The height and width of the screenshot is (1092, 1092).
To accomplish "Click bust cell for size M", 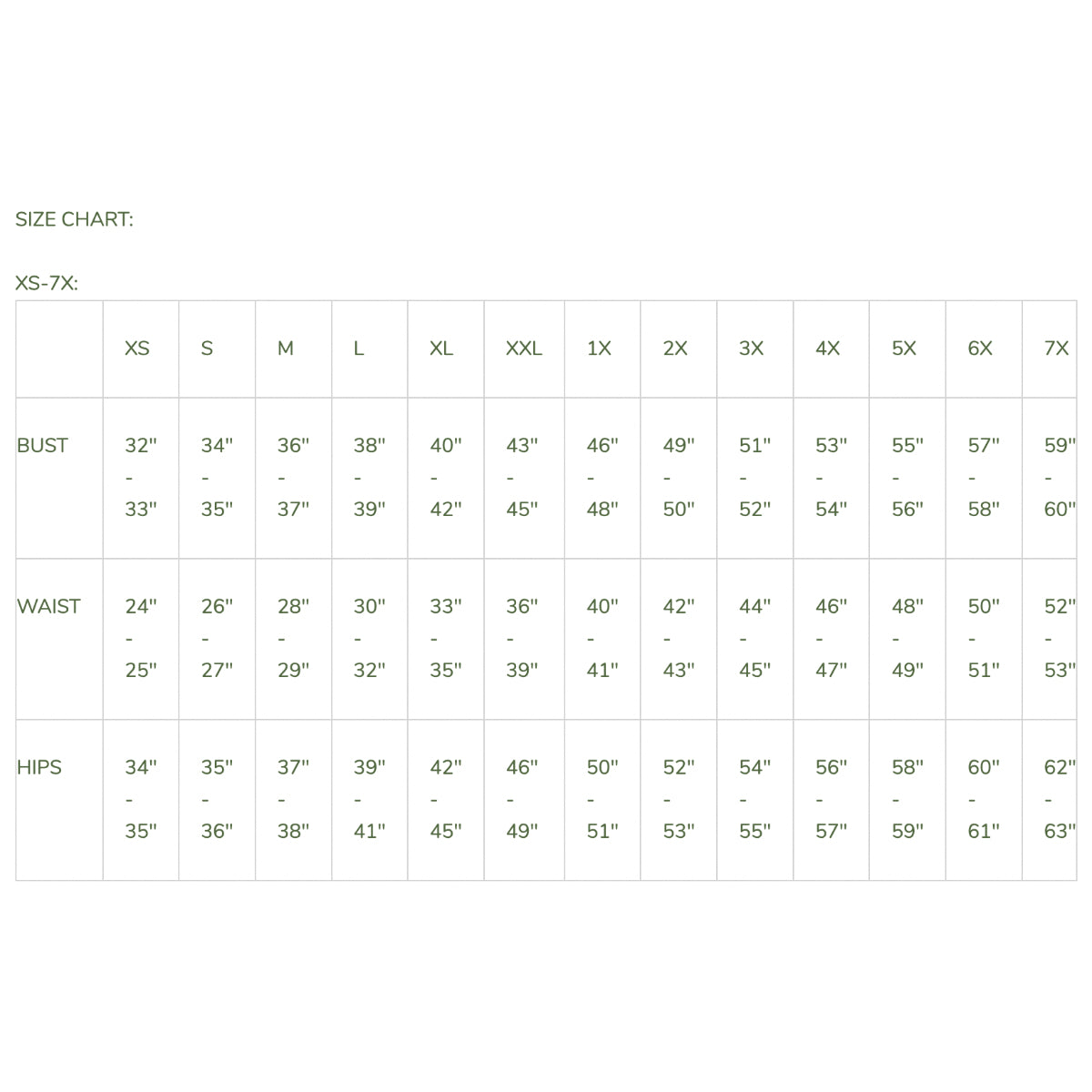I will tap(293, 477).
